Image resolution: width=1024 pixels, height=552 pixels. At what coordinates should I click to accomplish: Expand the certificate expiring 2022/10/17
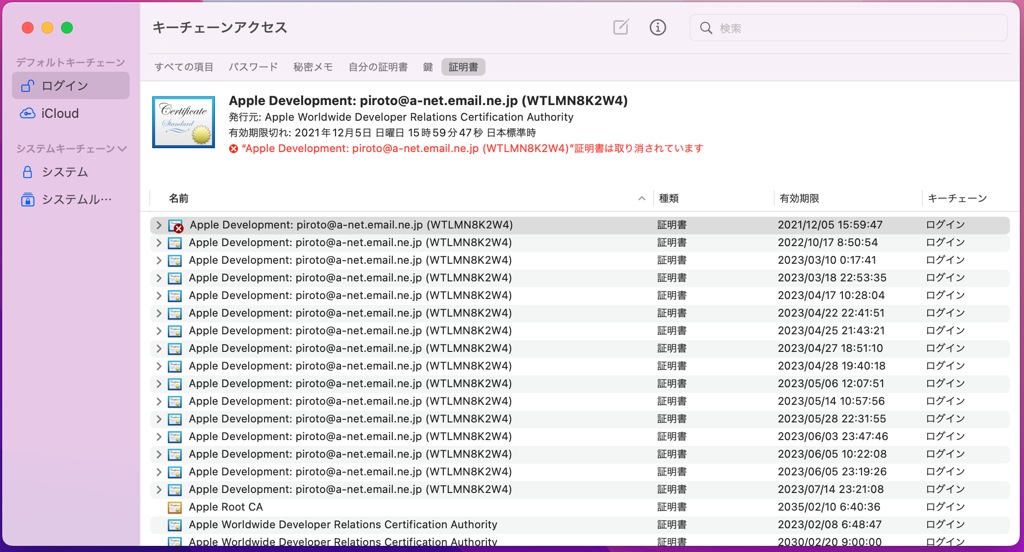click(158, 243)
